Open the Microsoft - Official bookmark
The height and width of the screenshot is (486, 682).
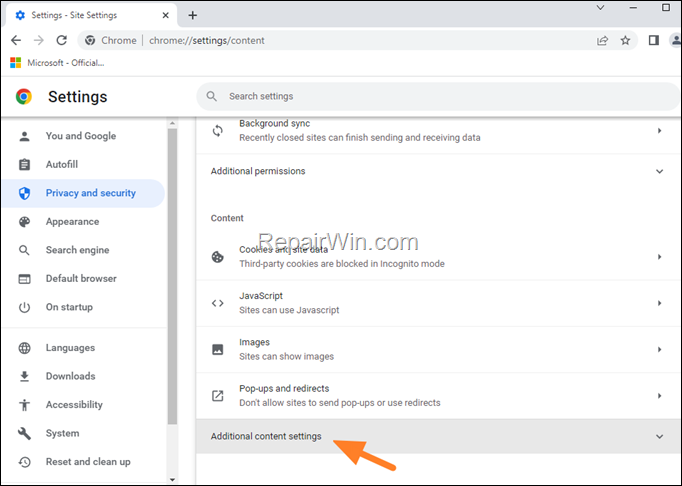coord(57,63)
